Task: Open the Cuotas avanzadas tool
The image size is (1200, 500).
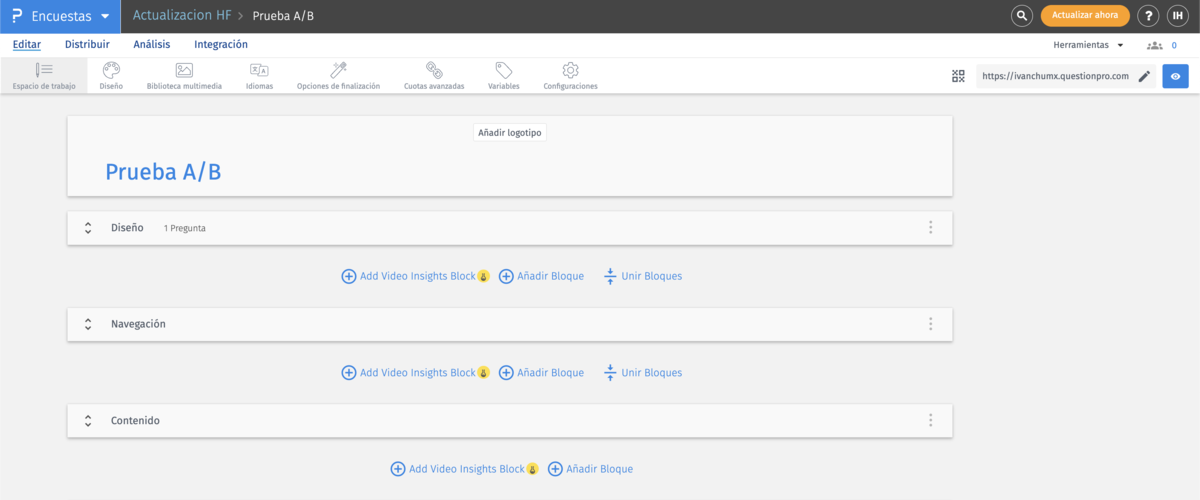Action: click(x=434, y=76)
